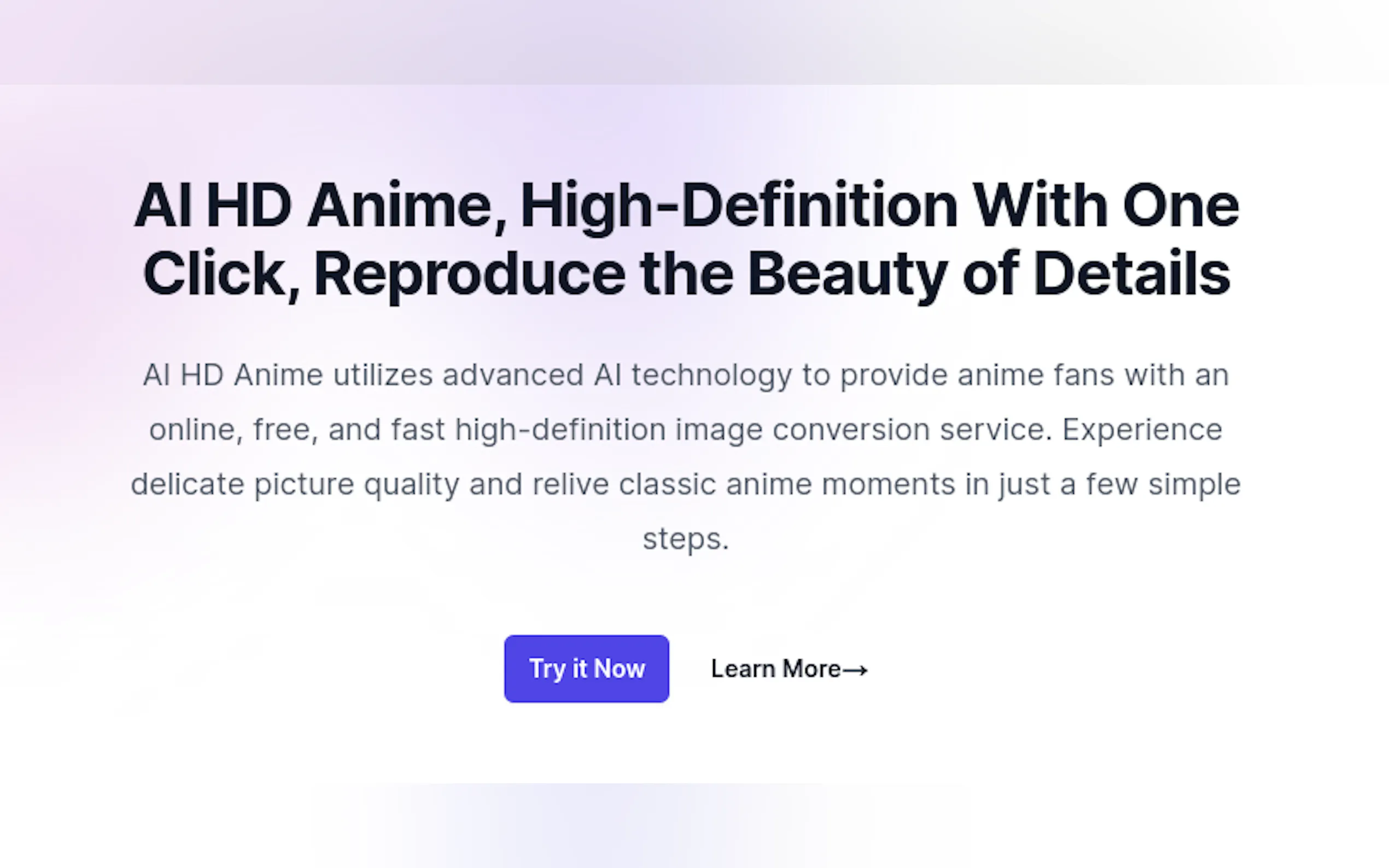Click the blurred gray banner at top
The width and height of the screenshot is (1389, 868).
[x=694, y=42]
